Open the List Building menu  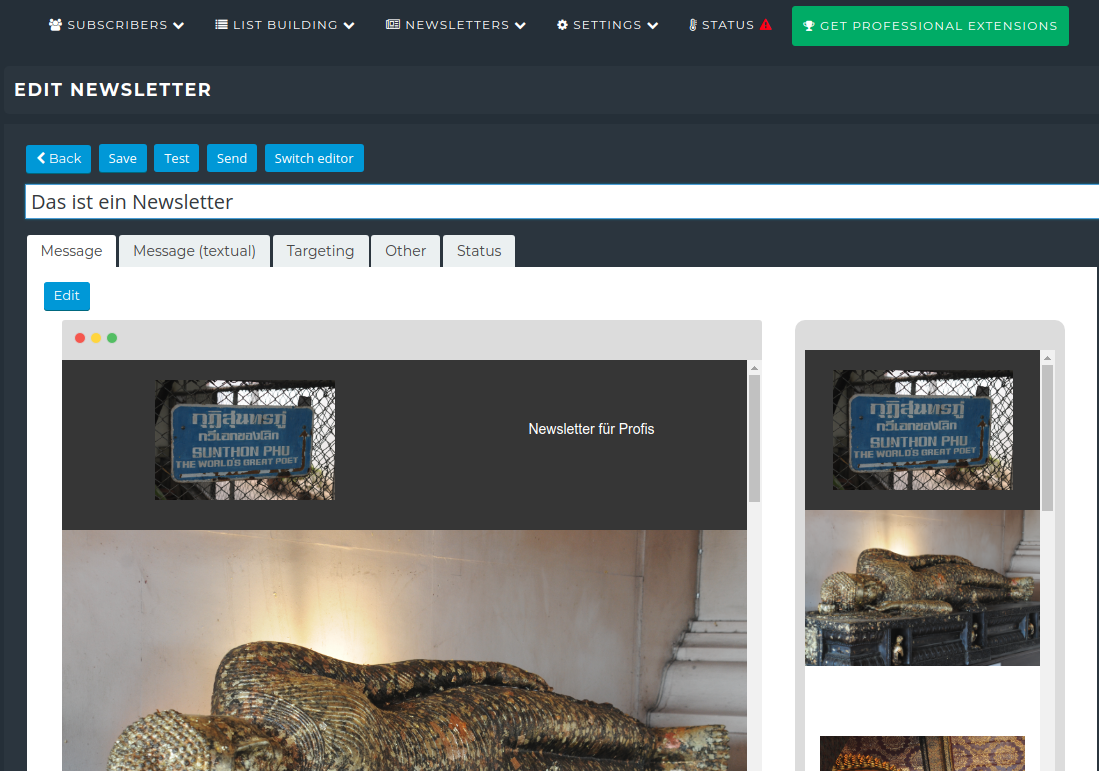coord(285,25)
